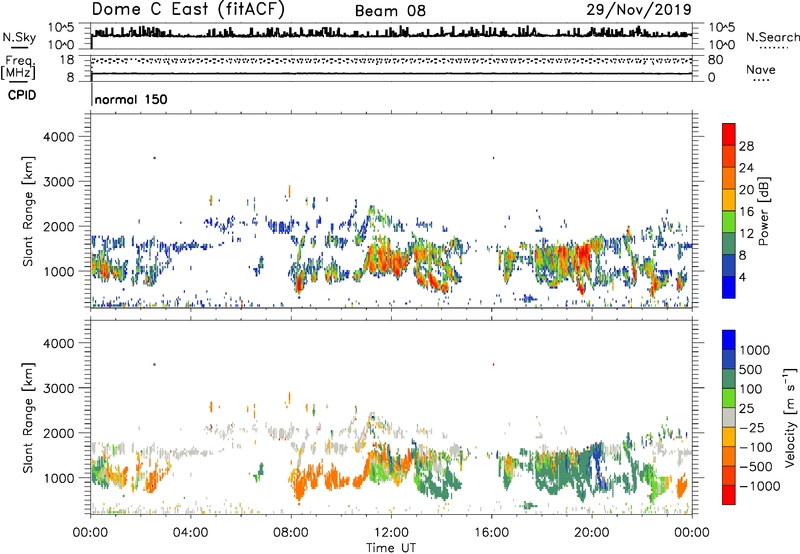The height and width of the screenshot is (554, 800).
Task: Pick the blue bottom segment of power colorbar
Action: point(729,288)
